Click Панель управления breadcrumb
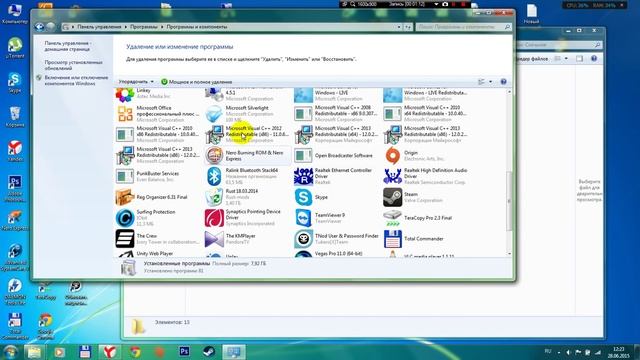The width and height of the screenshot is (640, 360). pyautogui.click(x=99, y=27)
